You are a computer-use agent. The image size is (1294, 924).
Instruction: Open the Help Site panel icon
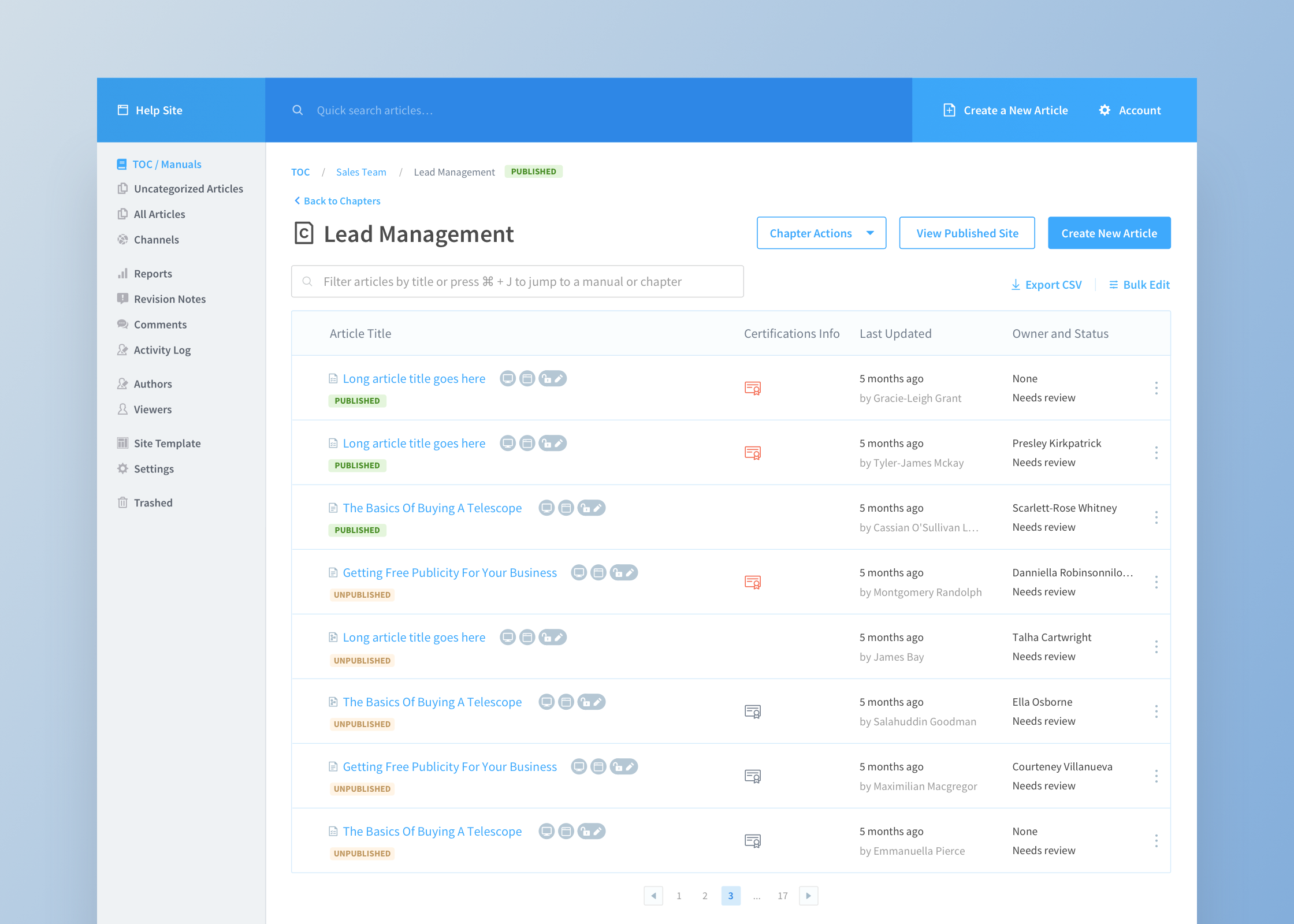point(122,110)
